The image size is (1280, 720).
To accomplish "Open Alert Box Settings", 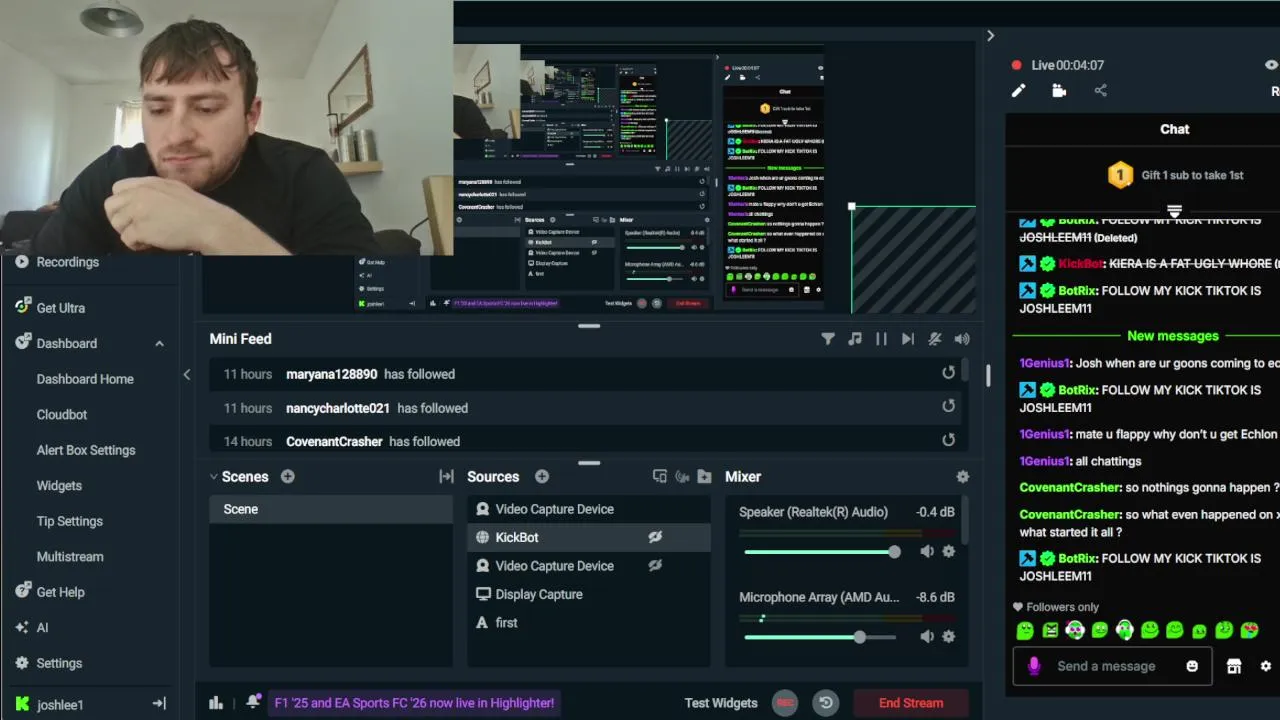I will [x=86, y=450].
